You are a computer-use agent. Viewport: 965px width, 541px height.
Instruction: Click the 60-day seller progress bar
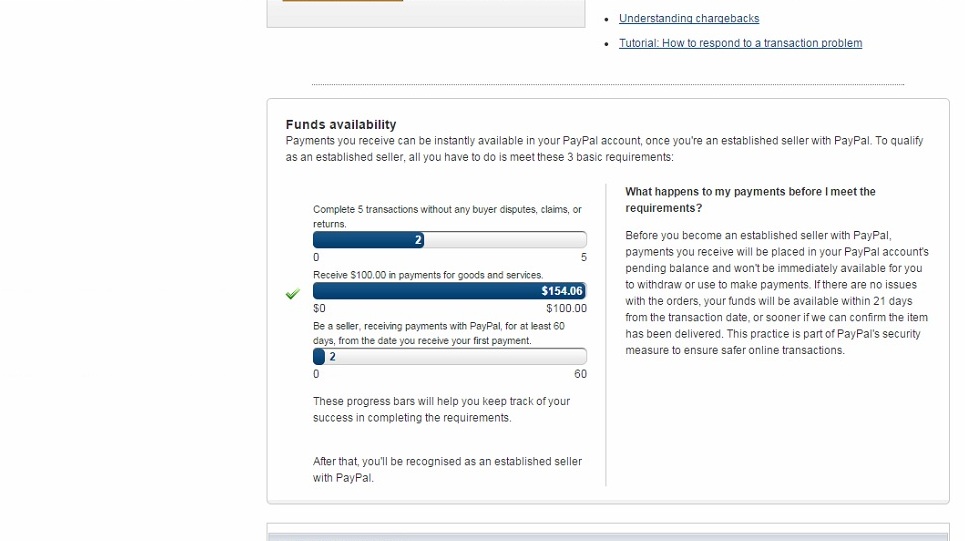449,357
